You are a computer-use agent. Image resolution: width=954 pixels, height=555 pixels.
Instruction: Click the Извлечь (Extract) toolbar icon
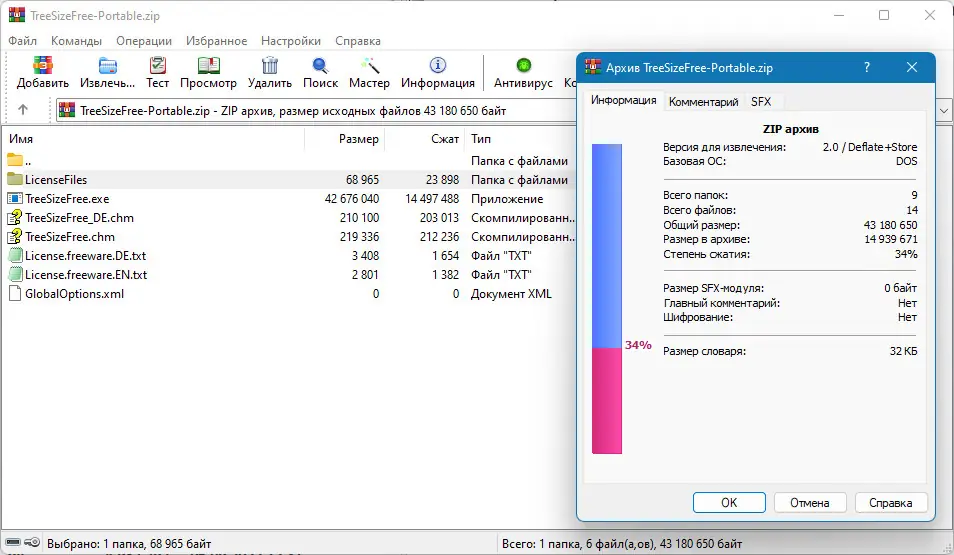pyautogui.click(x=108, y=65)
